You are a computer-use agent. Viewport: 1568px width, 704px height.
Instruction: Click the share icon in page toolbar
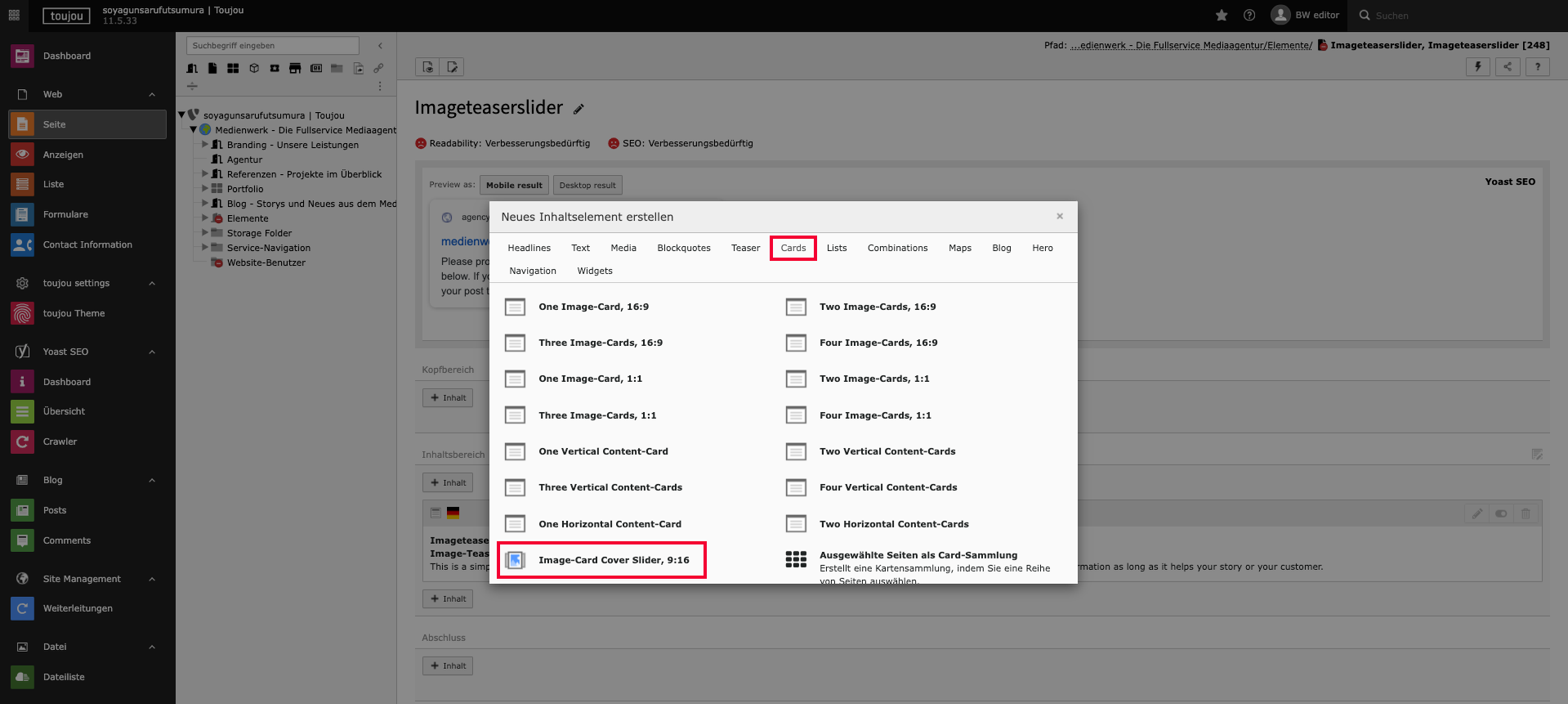coord(1508,67)
